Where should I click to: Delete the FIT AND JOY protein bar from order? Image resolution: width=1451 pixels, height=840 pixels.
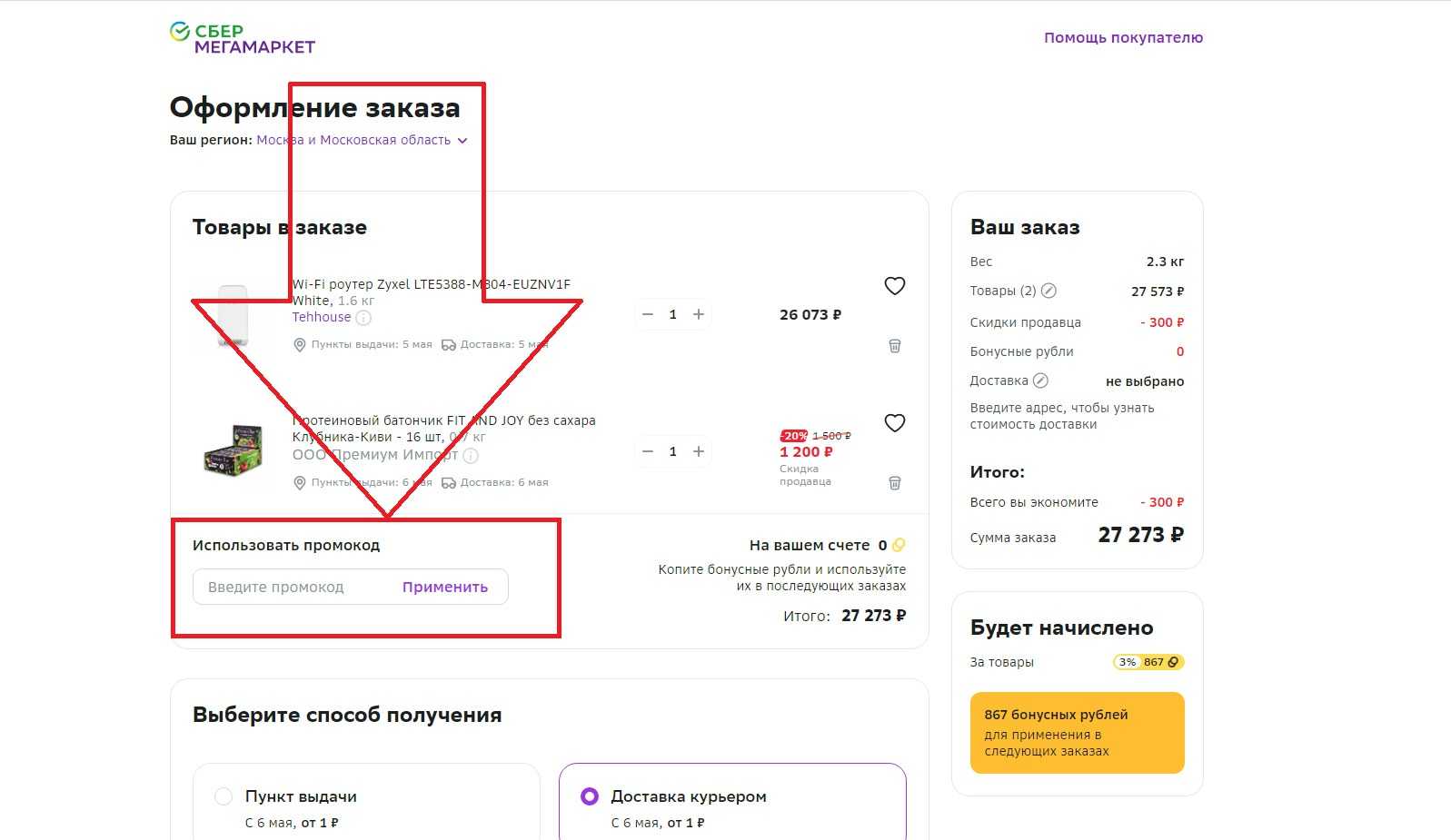click(895, 483)
